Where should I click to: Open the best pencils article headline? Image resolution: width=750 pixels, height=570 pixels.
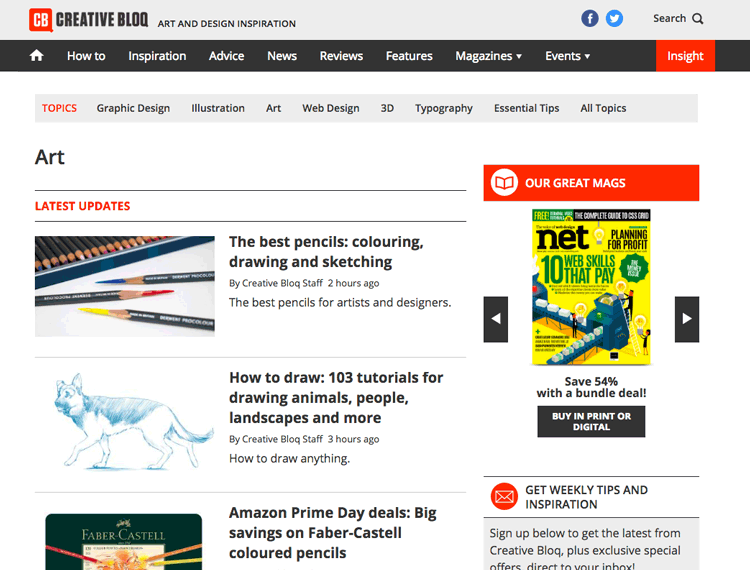click(x=326, y=252)
